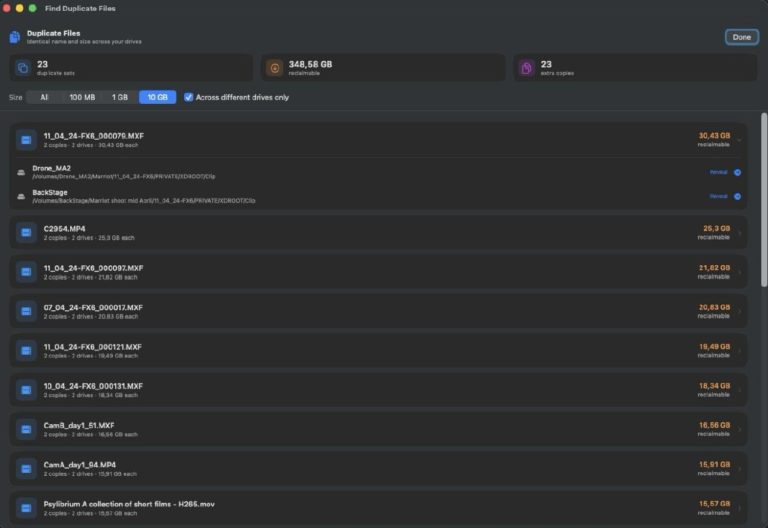Click the Psylibrium H265.mov file name

point(129,504)
